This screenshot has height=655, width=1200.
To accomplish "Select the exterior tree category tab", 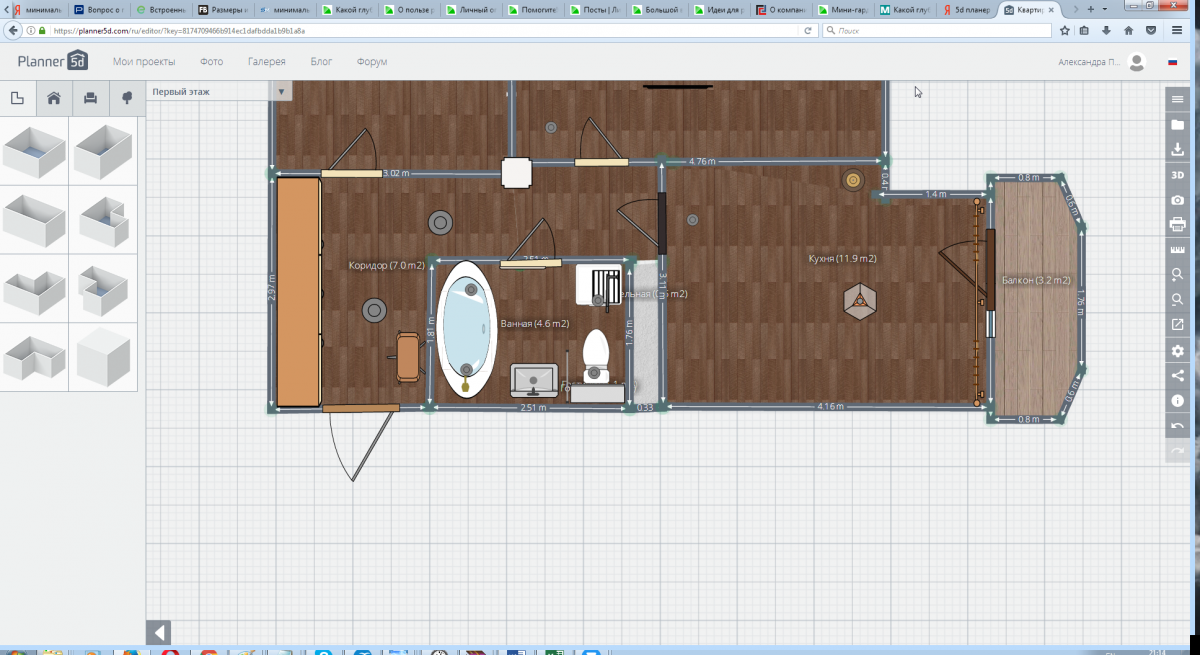I will [x=127, y=98].
